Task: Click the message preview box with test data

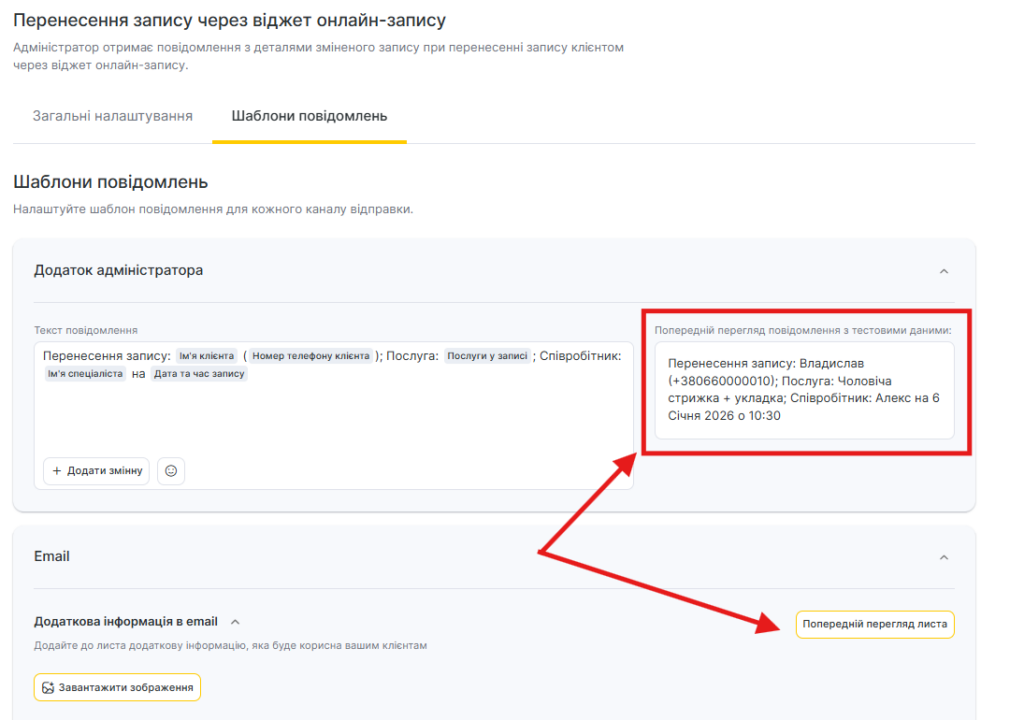Action: pyautogui.click(x=804, y=390)
